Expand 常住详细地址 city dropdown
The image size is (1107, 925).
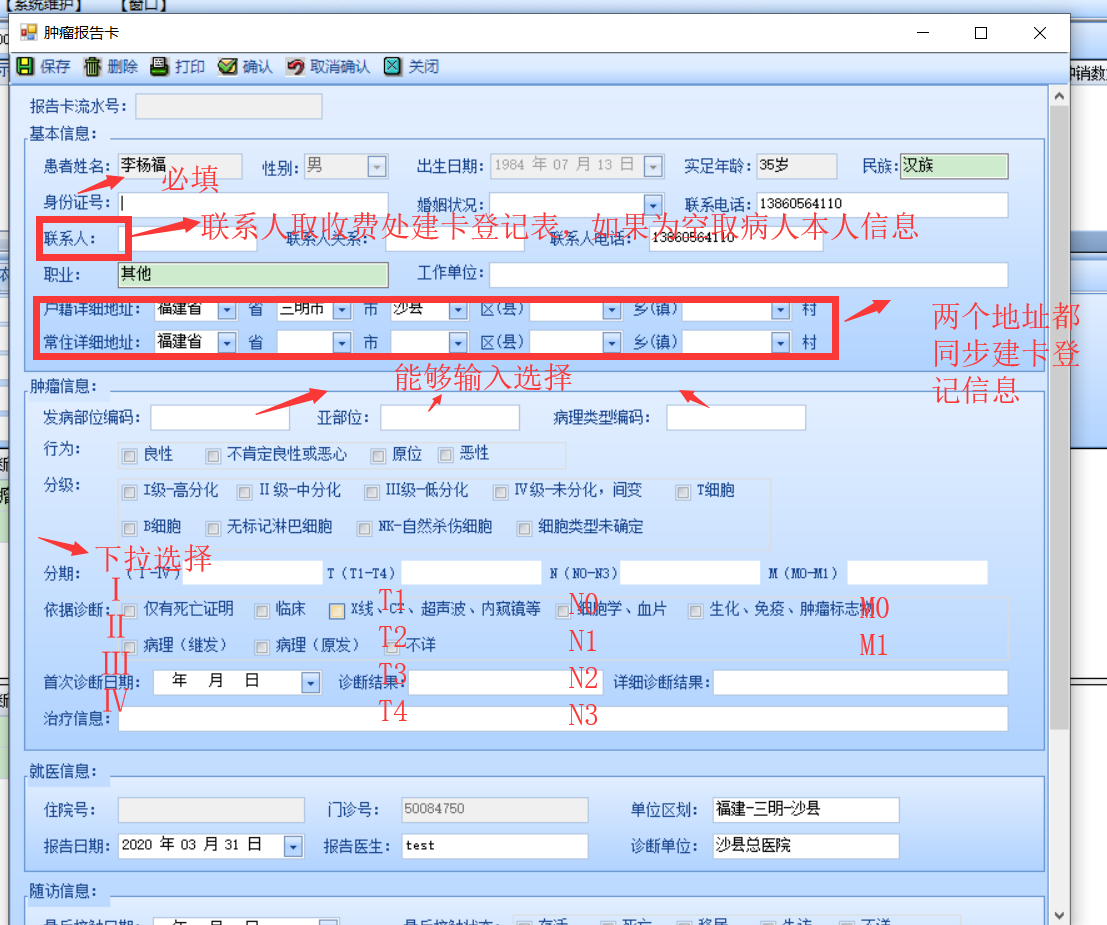tap(342, 342)
